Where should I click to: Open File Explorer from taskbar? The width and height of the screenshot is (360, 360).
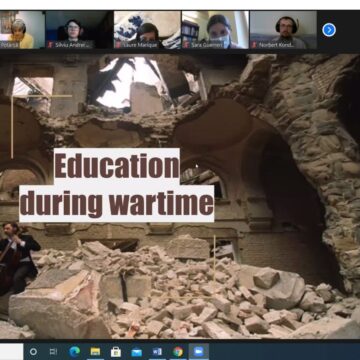pos(95,352)
